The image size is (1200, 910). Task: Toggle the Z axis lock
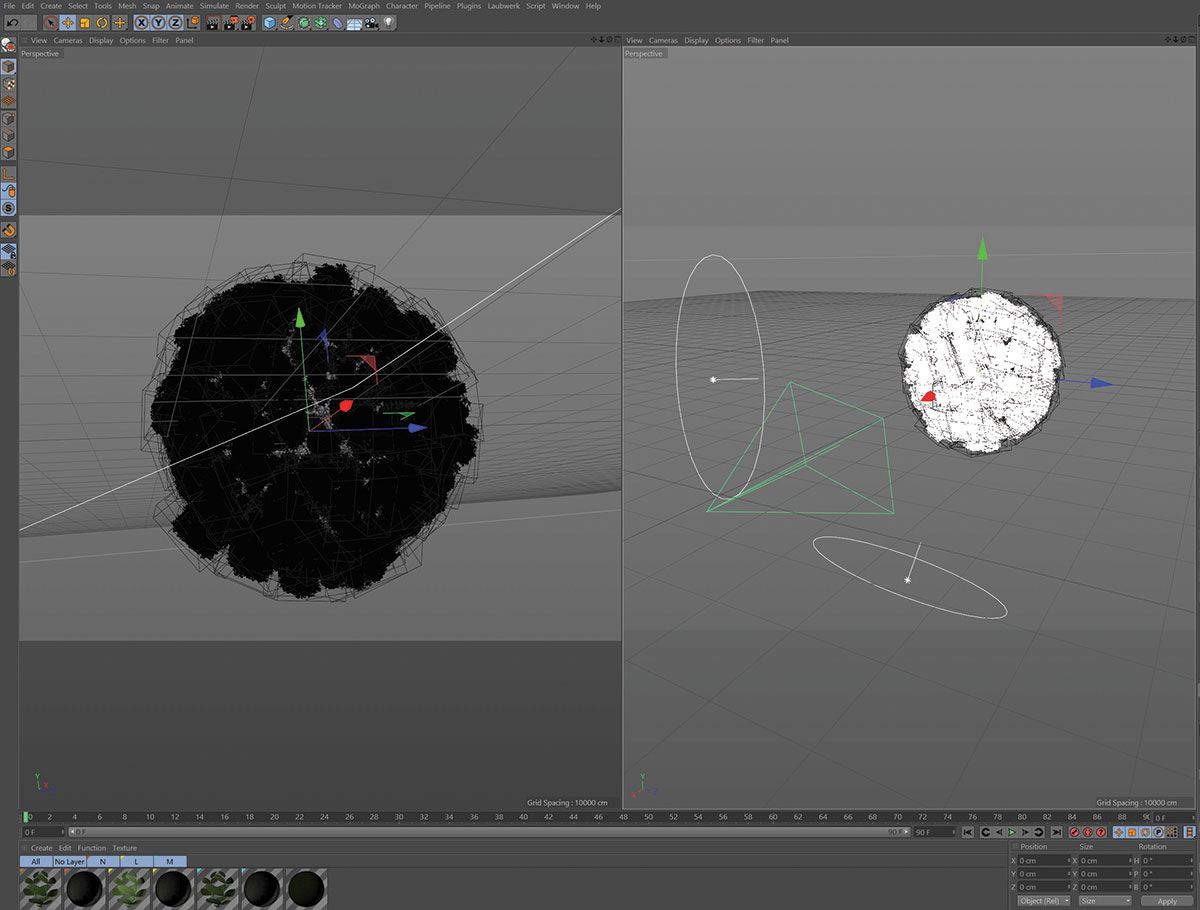point(175,22)
